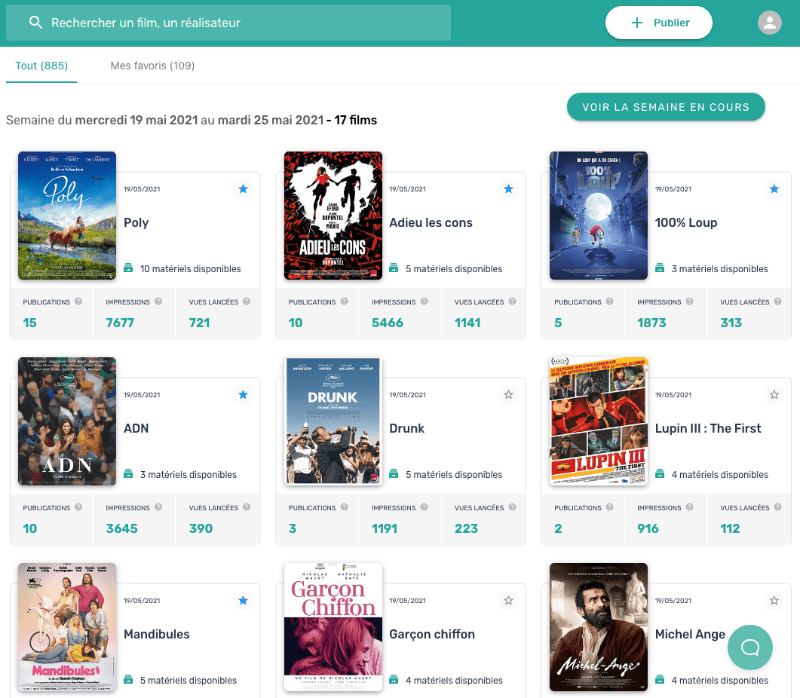The image size is (800, 698).
Task: Unfavorite Adieu les cons star
Action: click(509, 189)
